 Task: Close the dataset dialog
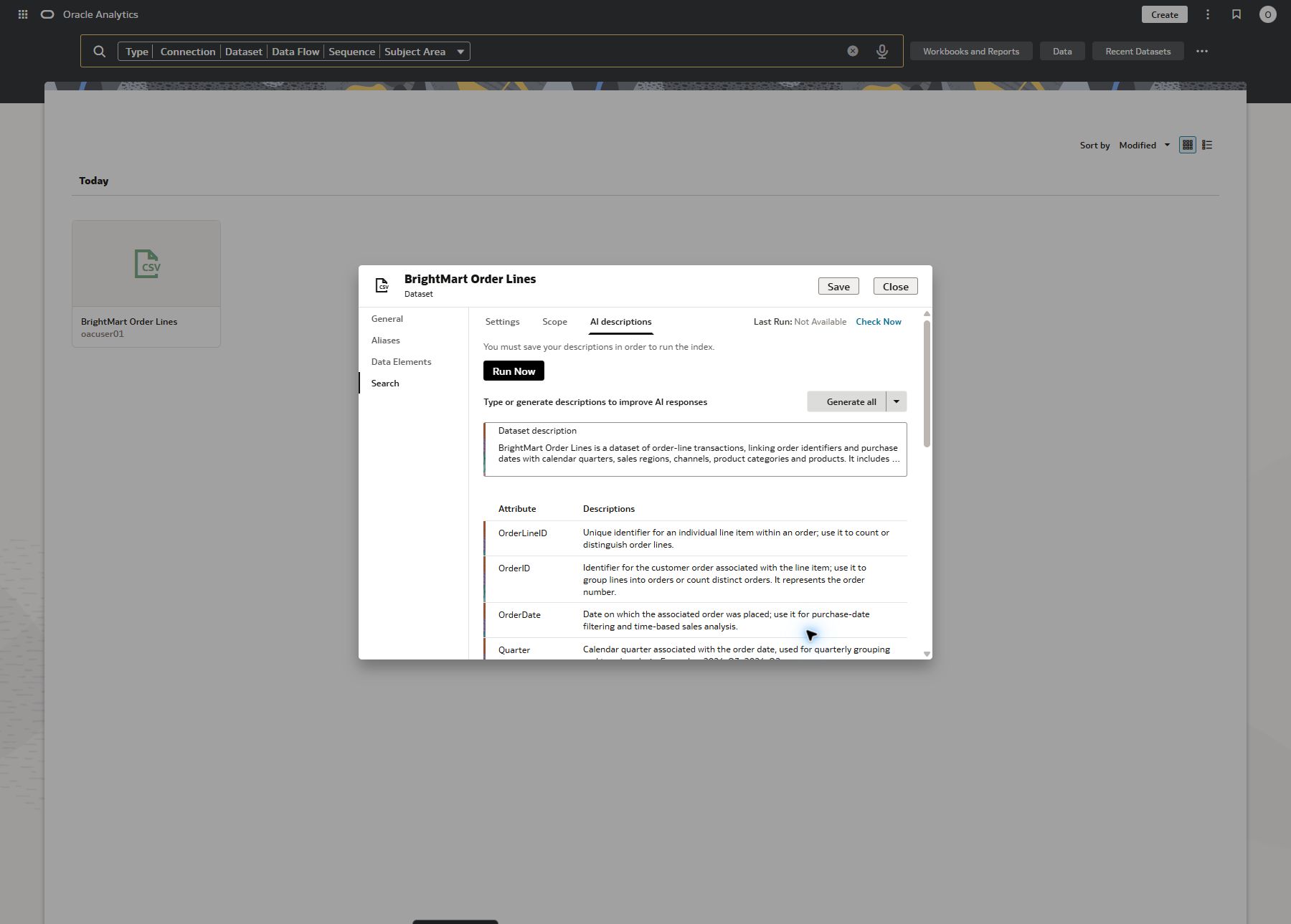(x=896, y=286)
